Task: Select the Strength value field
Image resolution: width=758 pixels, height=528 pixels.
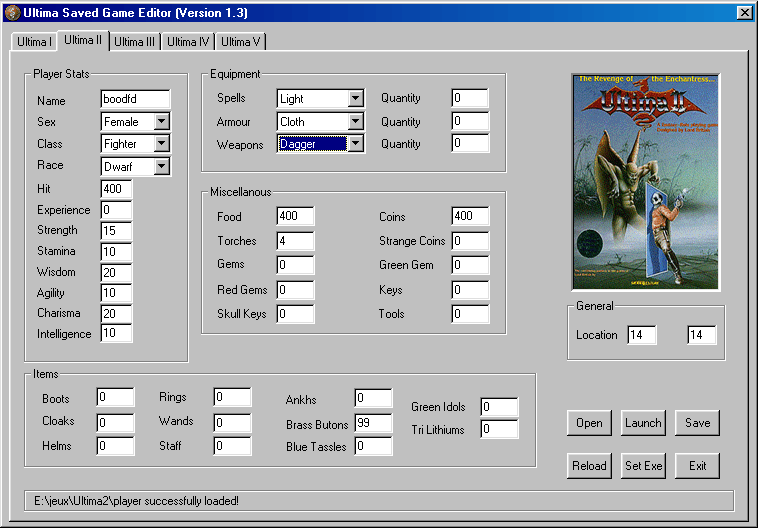Action: click(117, 231)
